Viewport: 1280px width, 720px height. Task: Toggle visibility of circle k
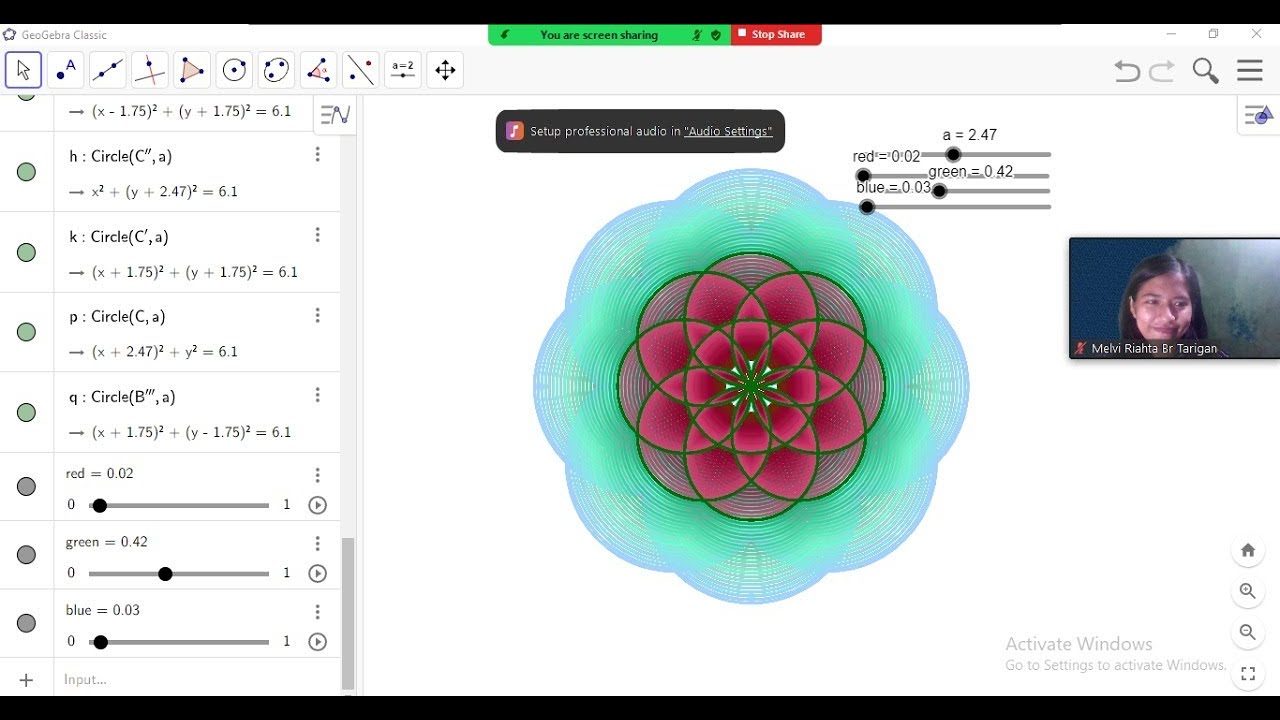(27, 253)
